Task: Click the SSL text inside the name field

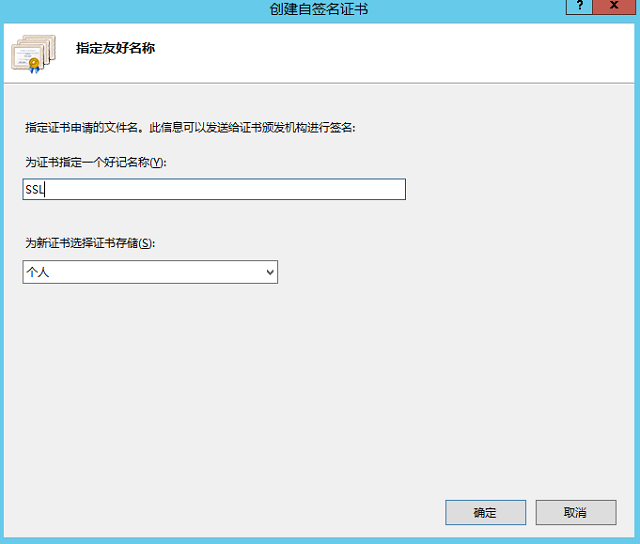Action: 36,190
